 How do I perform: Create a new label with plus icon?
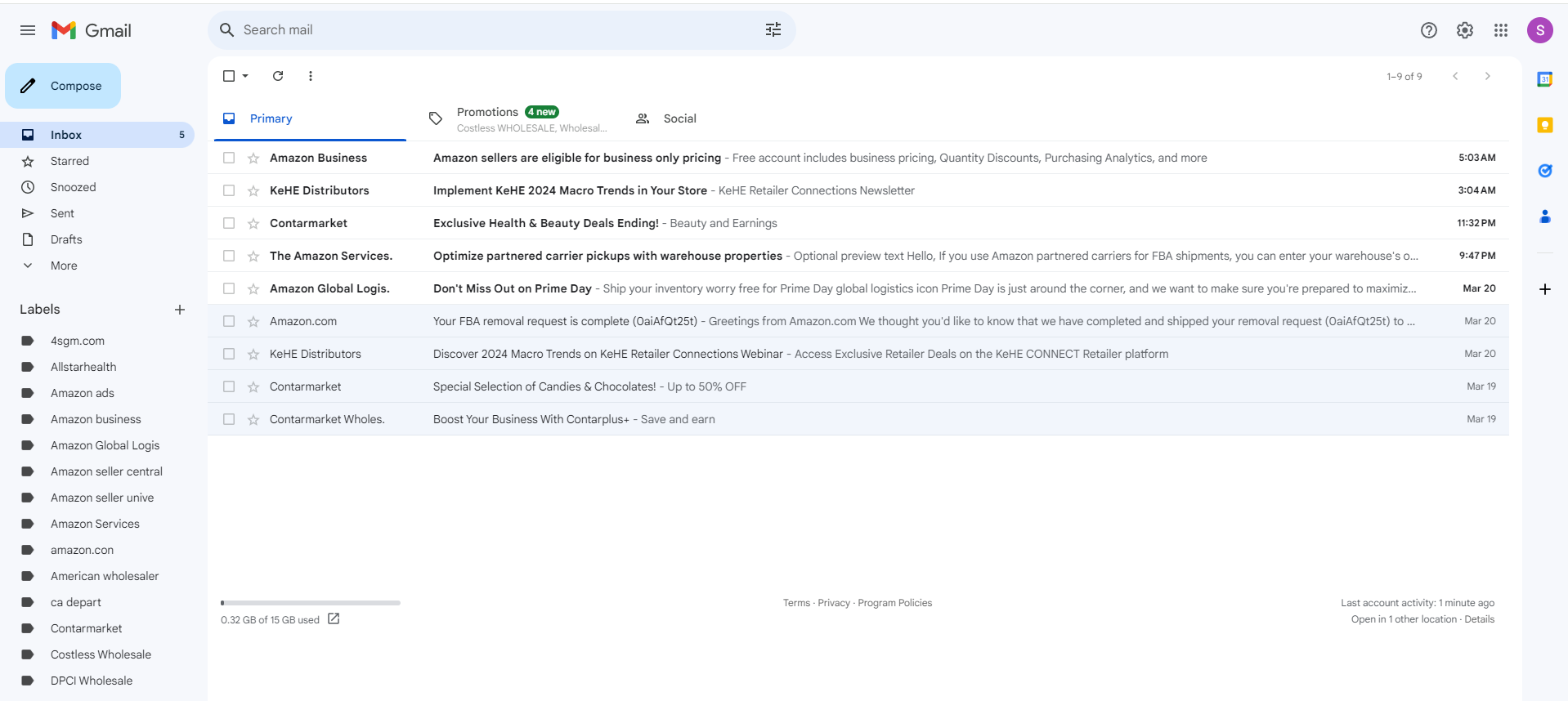(180, 310)
